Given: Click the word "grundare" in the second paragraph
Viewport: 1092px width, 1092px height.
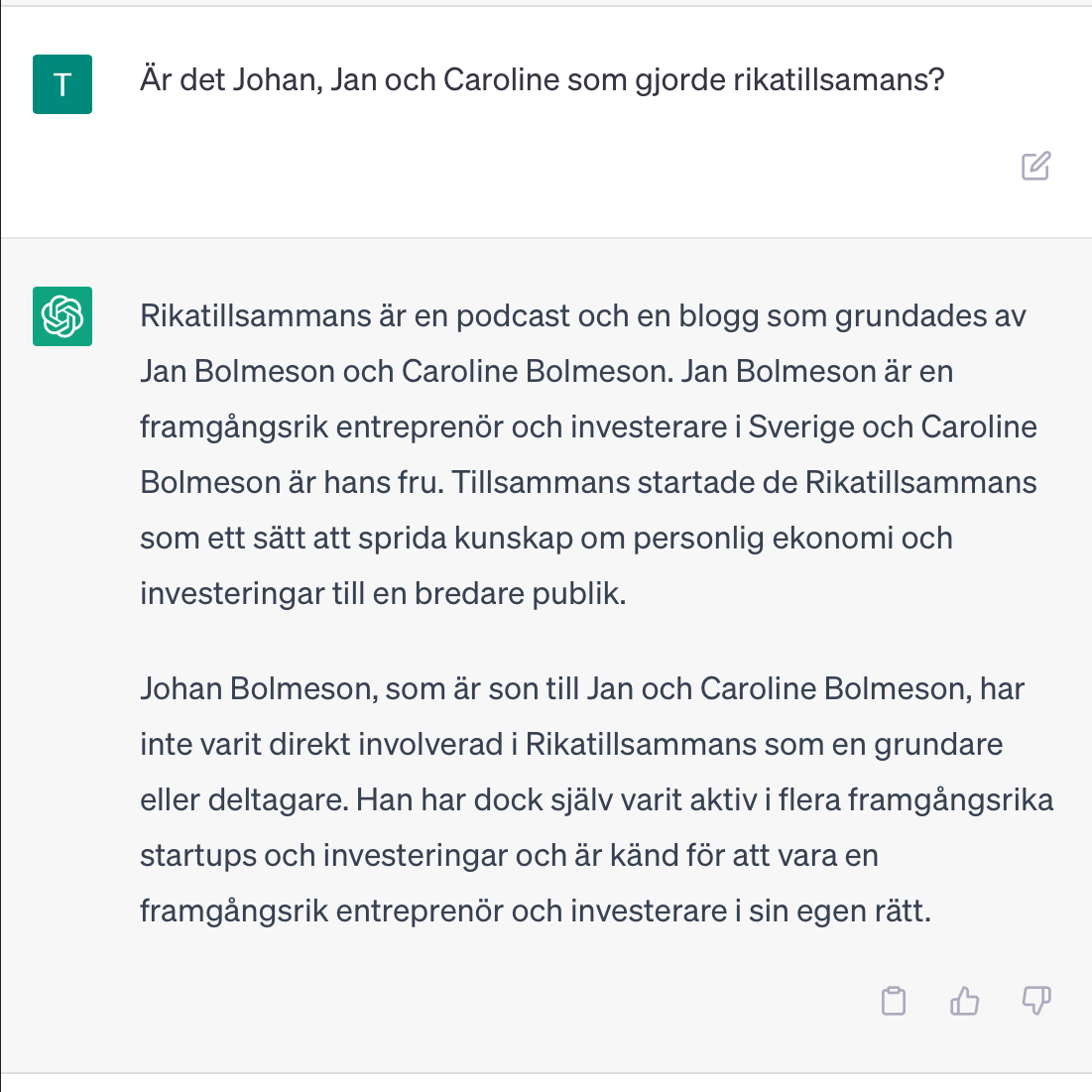Looking at the screenshot, I should [937, 745].
